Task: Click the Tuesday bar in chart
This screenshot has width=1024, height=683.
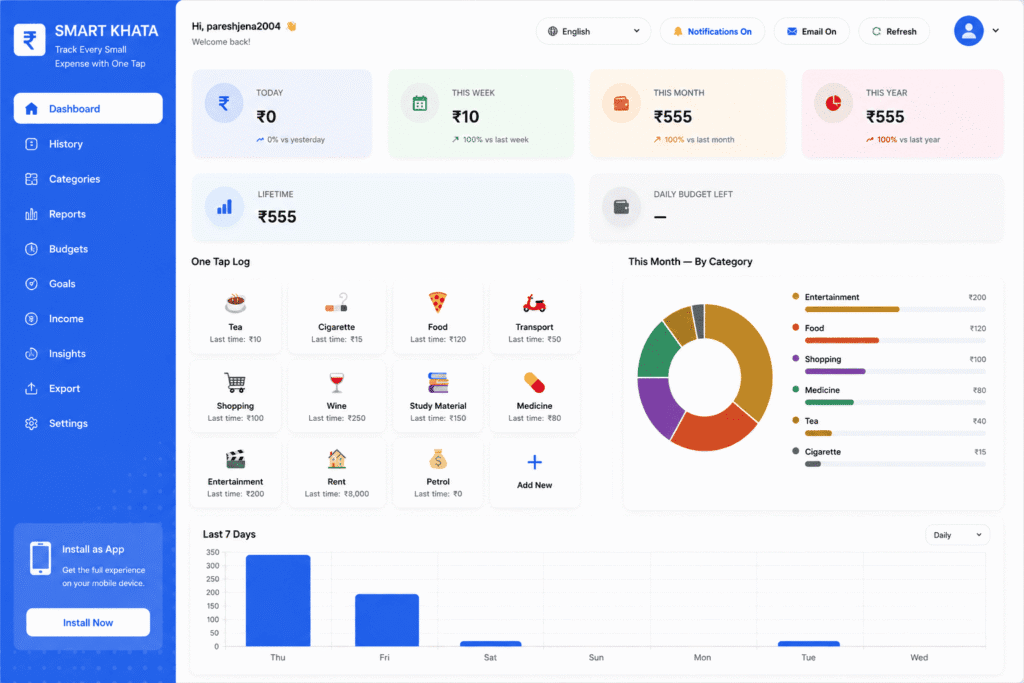Action: 808,644
